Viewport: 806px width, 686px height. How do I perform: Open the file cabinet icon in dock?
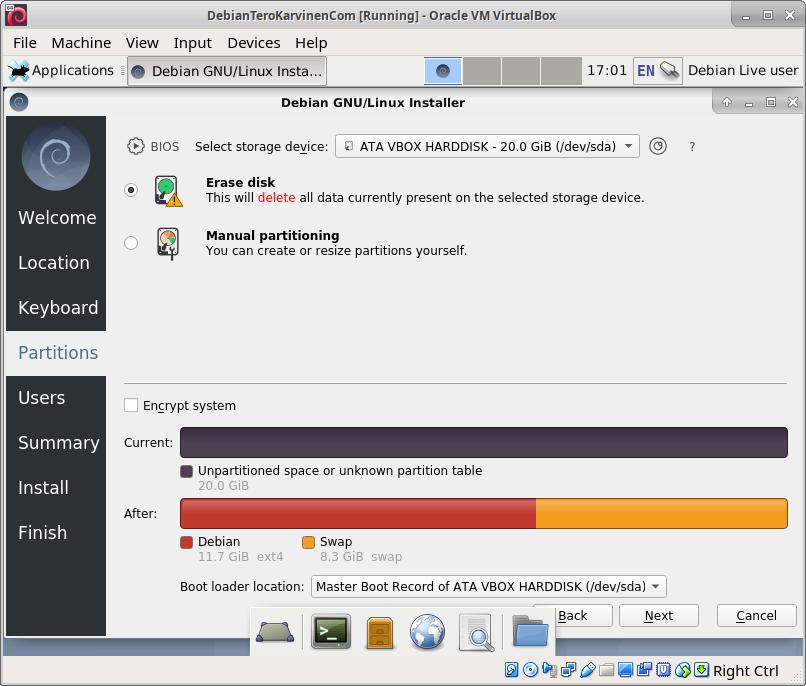click(380, 632)
